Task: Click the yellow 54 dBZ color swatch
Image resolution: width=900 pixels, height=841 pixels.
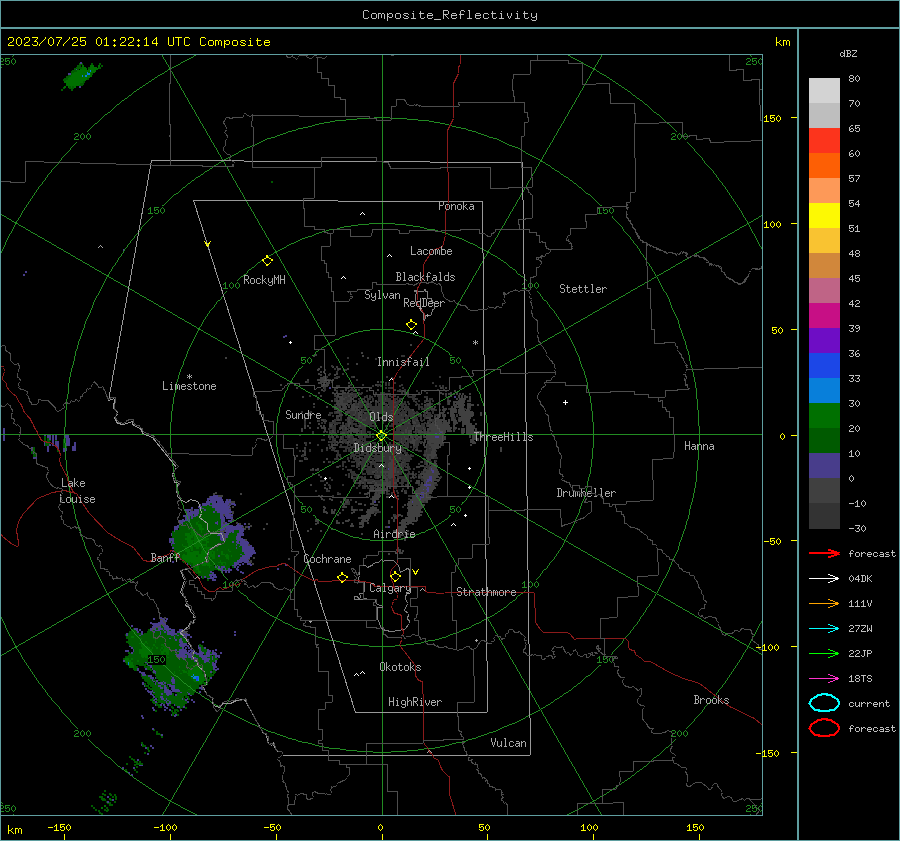Action: pos(824,215)
